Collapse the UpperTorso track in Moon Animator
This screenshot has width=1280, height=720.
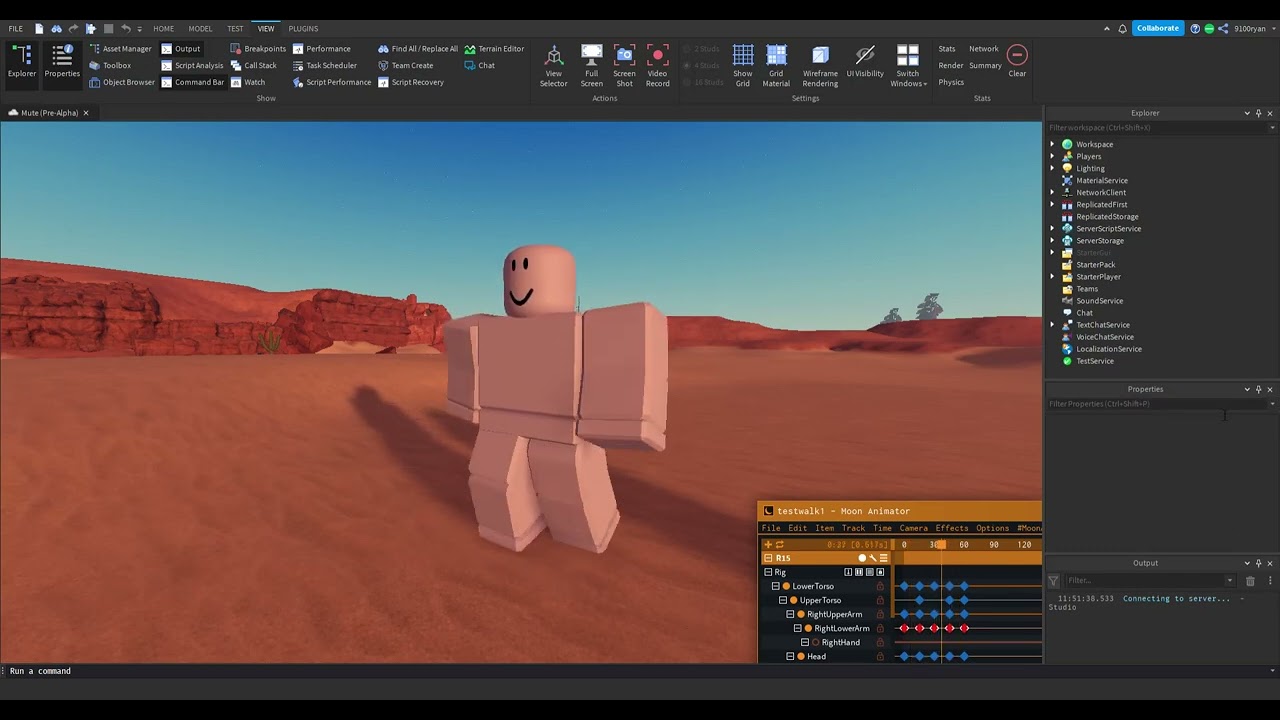coord(782,600)
